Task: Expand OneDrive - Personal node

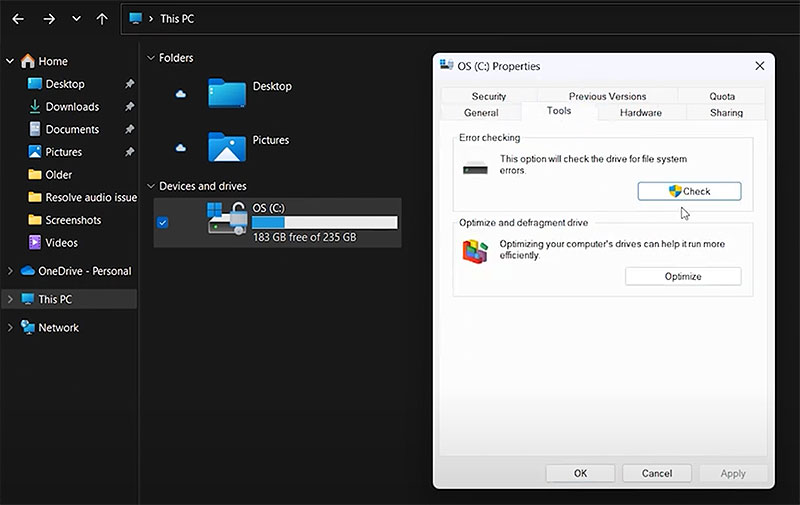Action: 10,271
